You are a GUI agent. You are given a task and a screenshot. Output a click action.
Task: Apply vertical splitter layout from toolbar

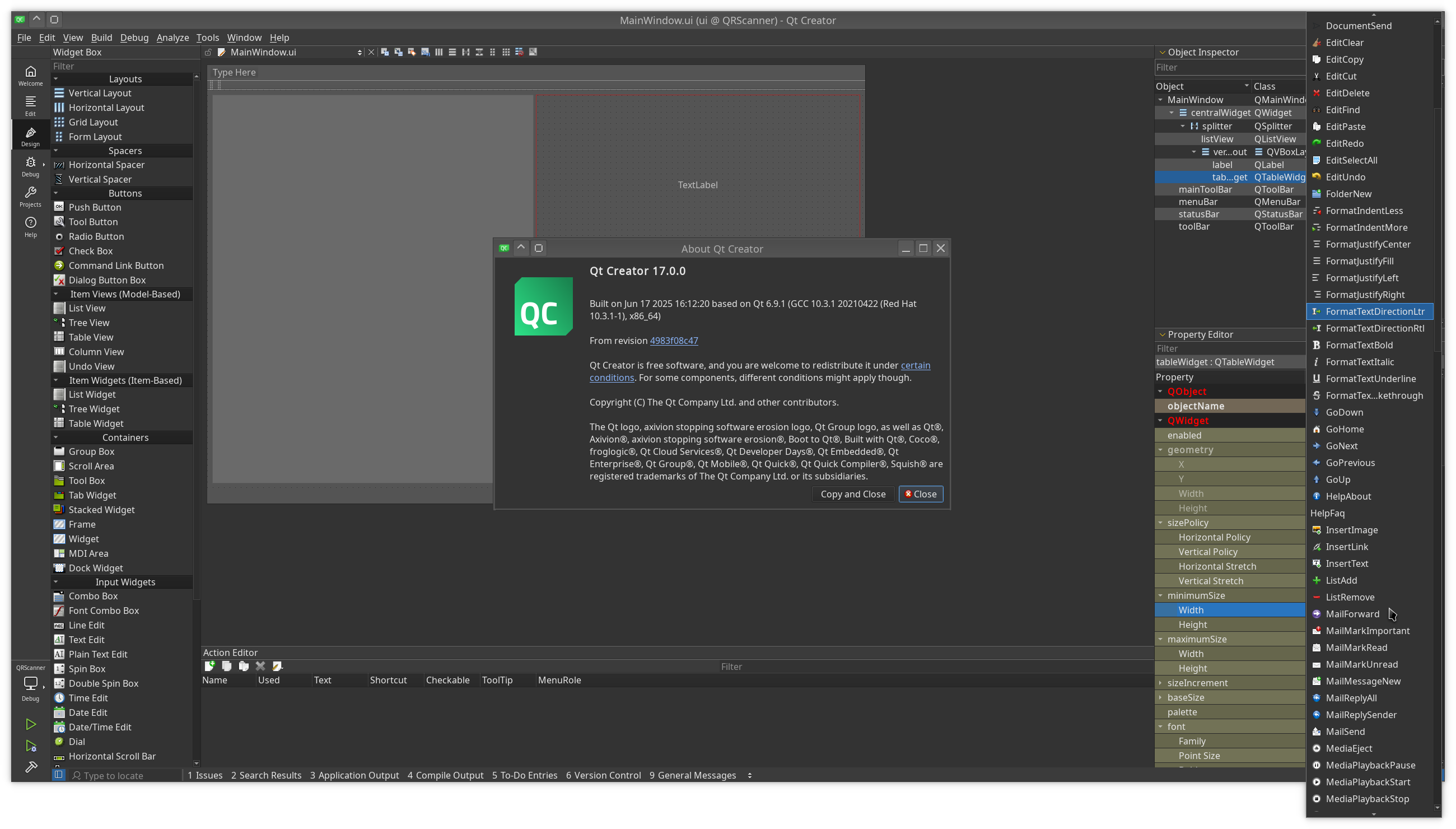pyautogui.click(x=479, y=52)
